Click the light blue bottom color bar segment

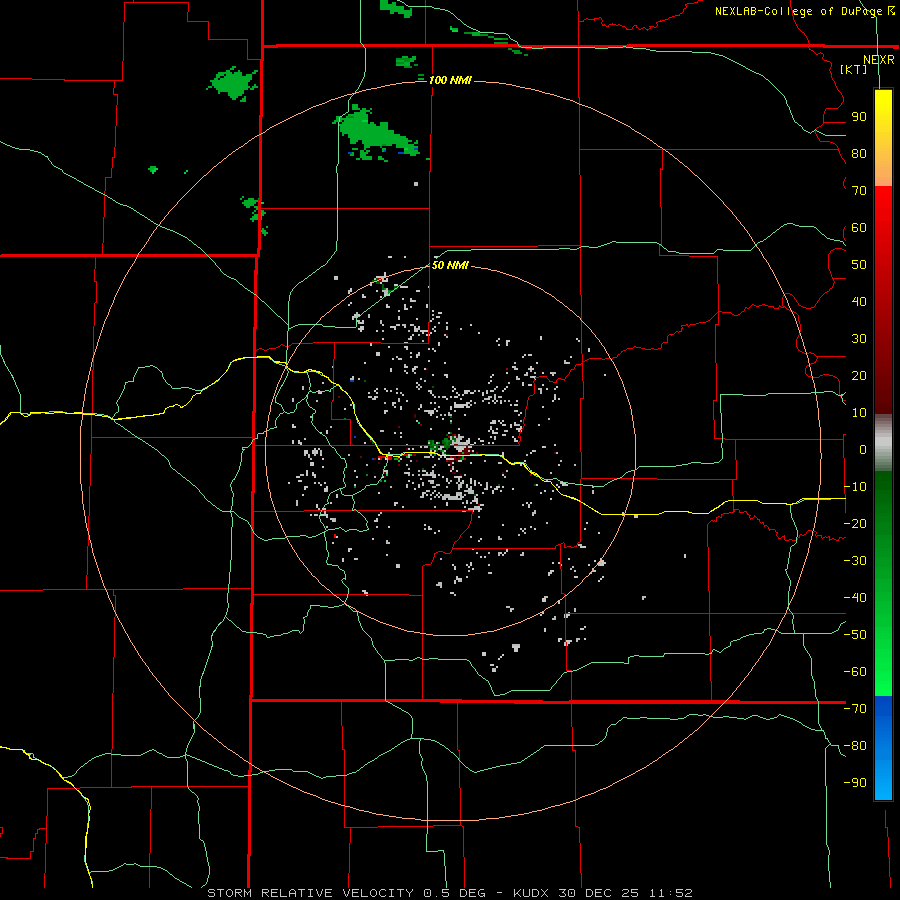point(883,781)
